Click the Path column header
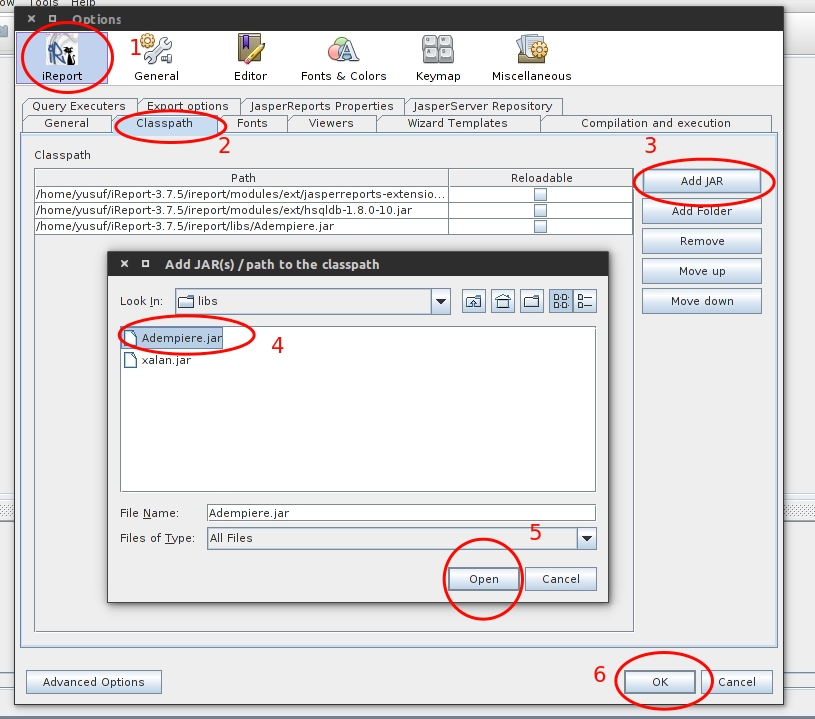Screen dimensions: 815x719 (x=242, y=178)
